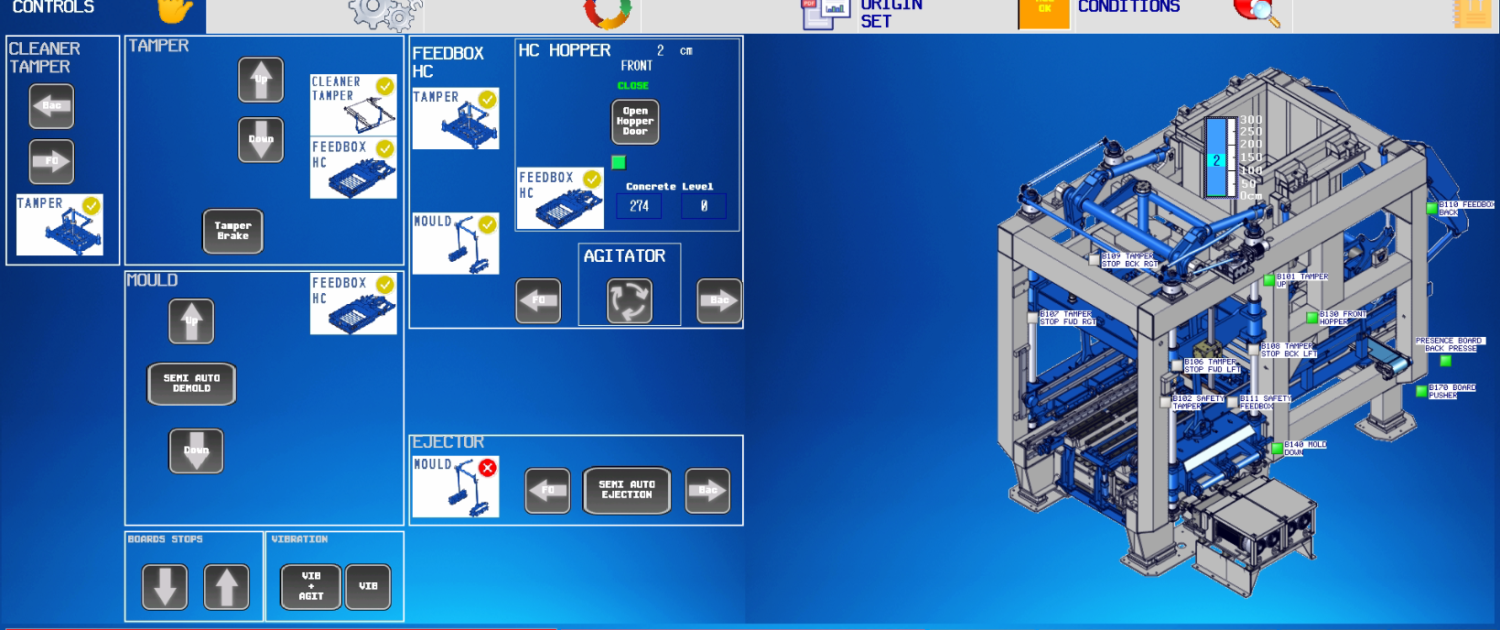Switch to the Origin Set tab

860,12
